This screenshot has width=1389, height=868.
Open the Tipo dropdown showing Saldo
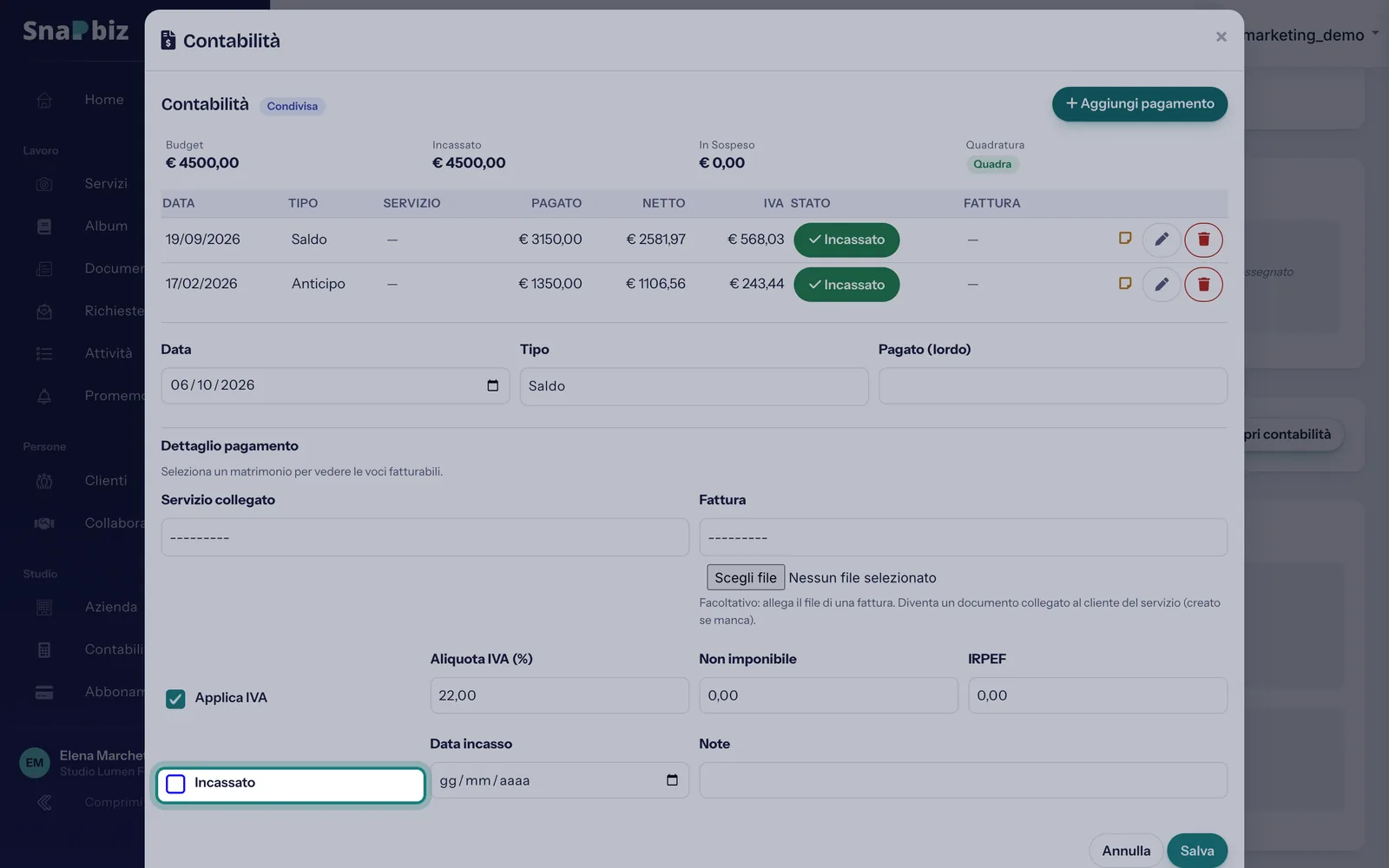pyautogui.click(x=694, y=386)
